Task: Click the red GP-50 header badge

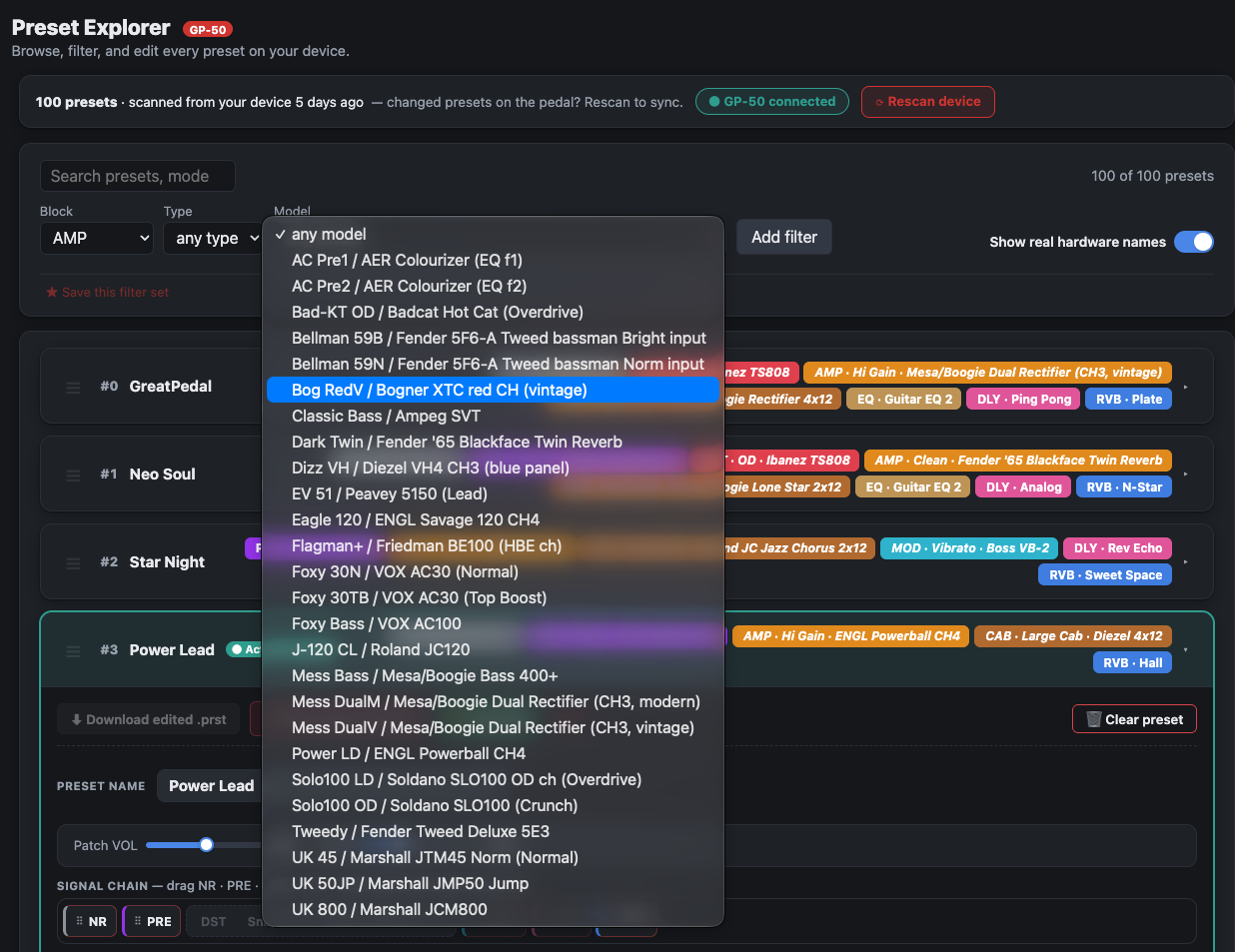Action: [208, 30]
